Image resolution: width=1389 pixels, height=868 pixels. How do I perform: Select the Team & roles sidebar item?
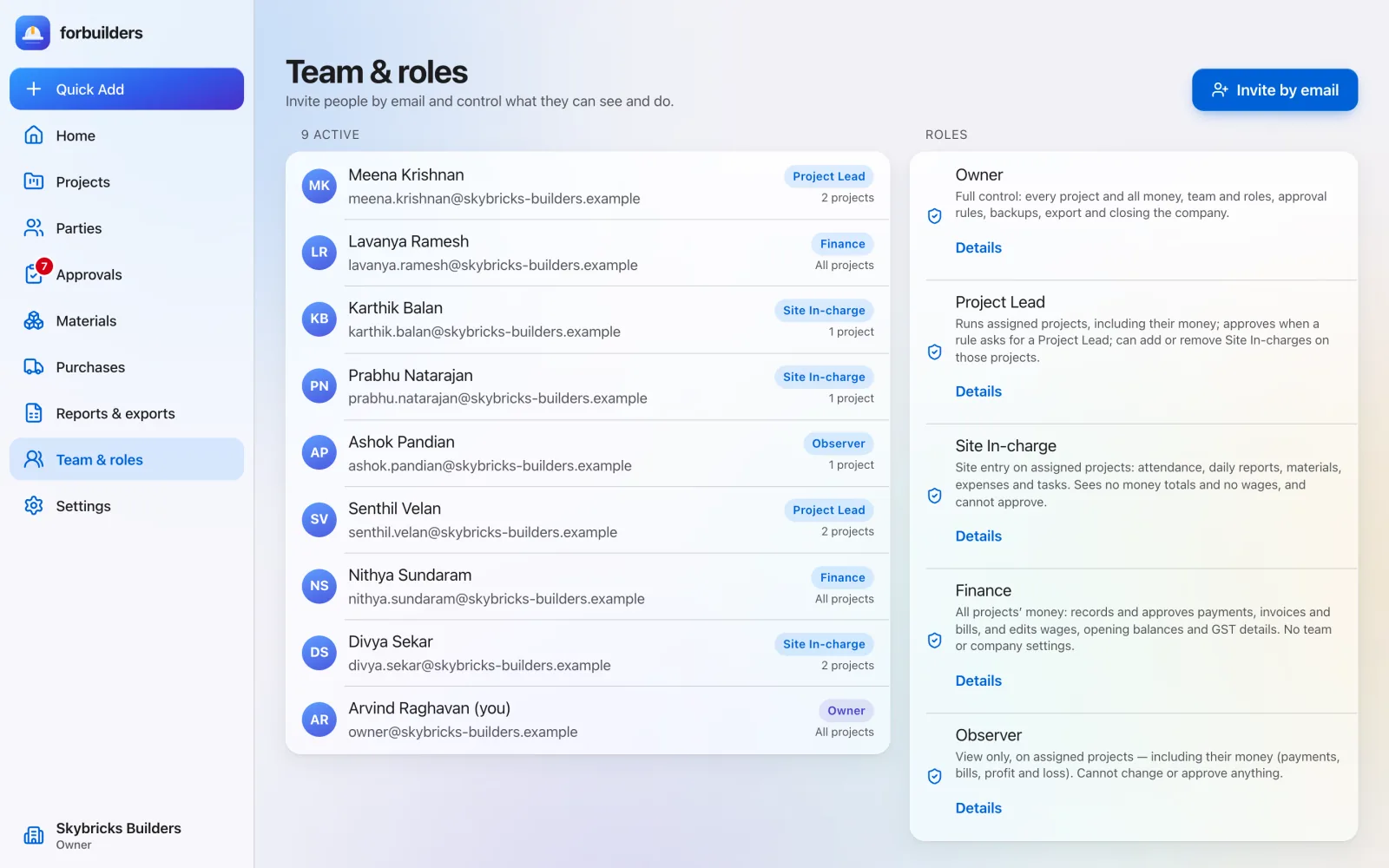(127, 459)
